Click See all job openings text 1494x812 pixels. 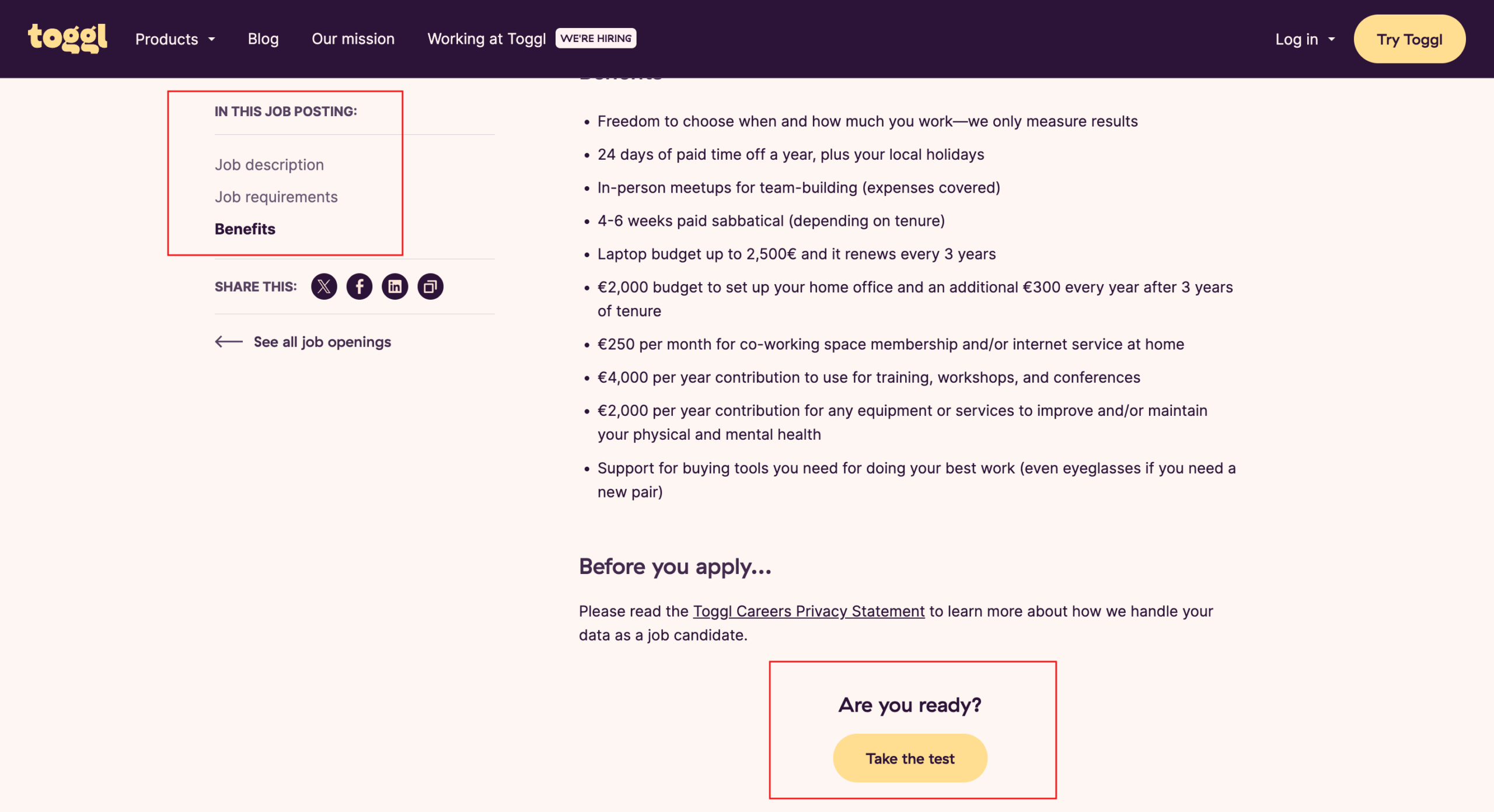322,342
